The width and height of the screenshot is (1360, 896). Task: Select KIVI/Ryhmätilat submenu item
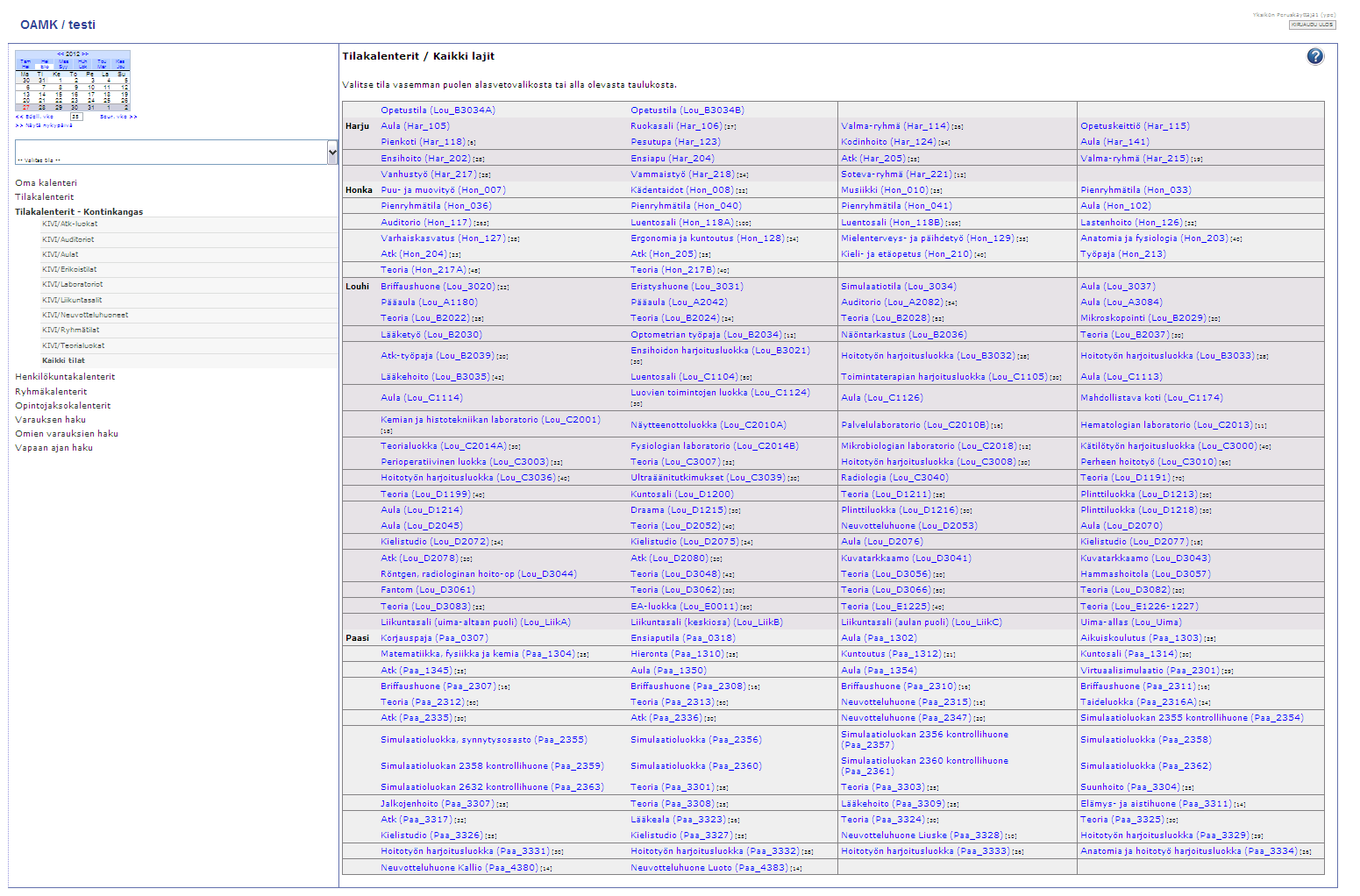(71, 330)
